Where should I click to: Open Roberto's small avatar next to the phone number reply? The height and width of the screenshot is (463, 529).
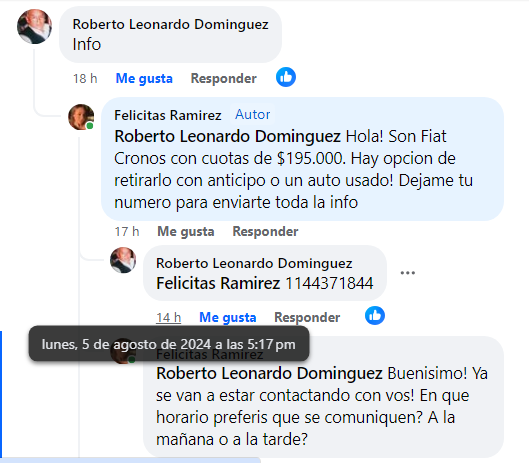point(123,260)
